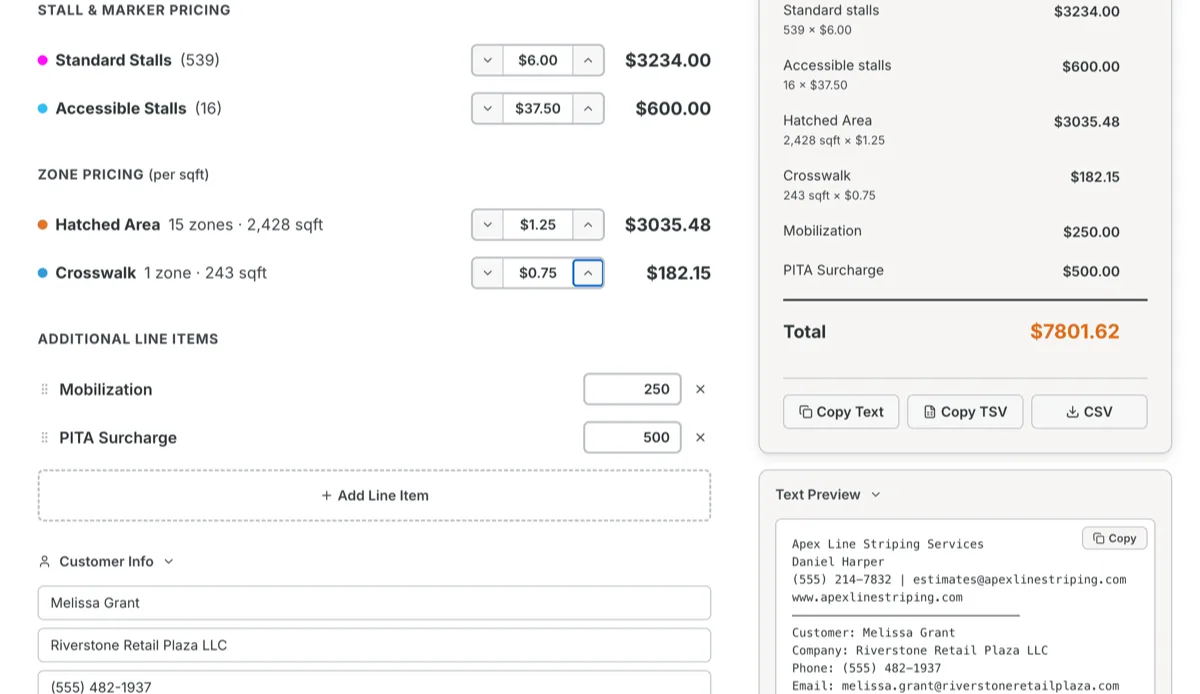Click the copy icon inside Copy TSV button
Image resolution: width=1200 pixels, height=694 pixels.
[x=928, y=411]
